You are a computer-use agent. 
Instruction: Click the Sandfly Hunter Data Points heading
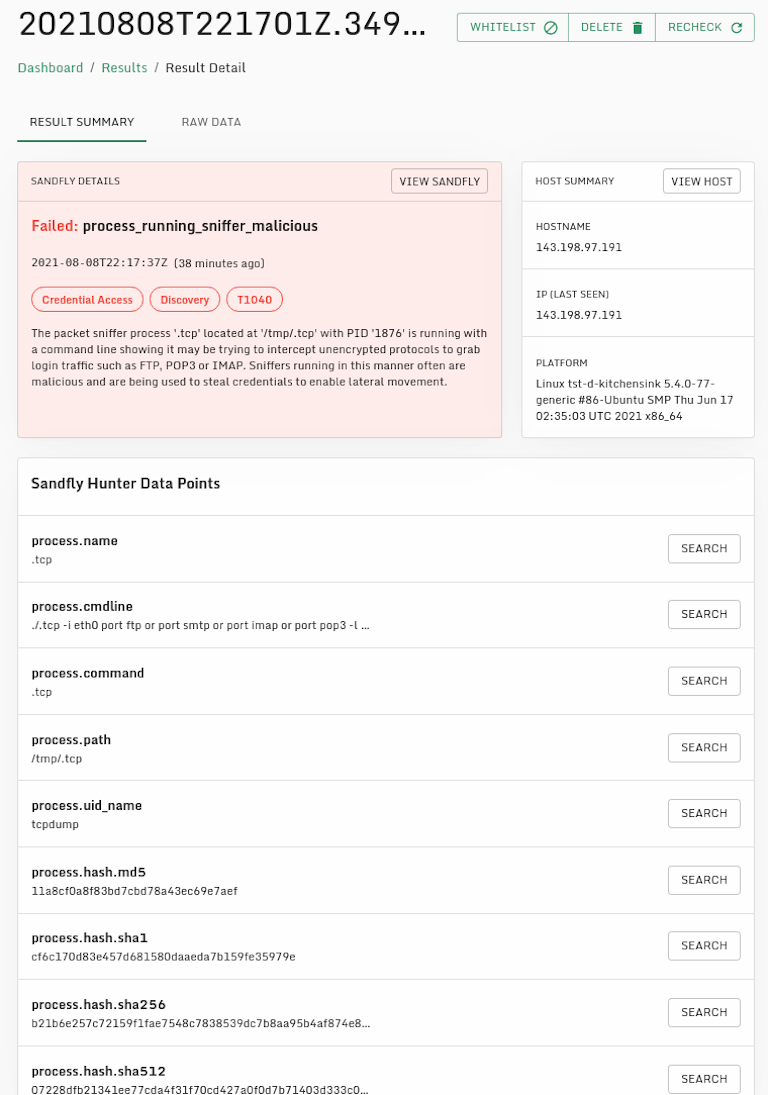click(126, 483)
